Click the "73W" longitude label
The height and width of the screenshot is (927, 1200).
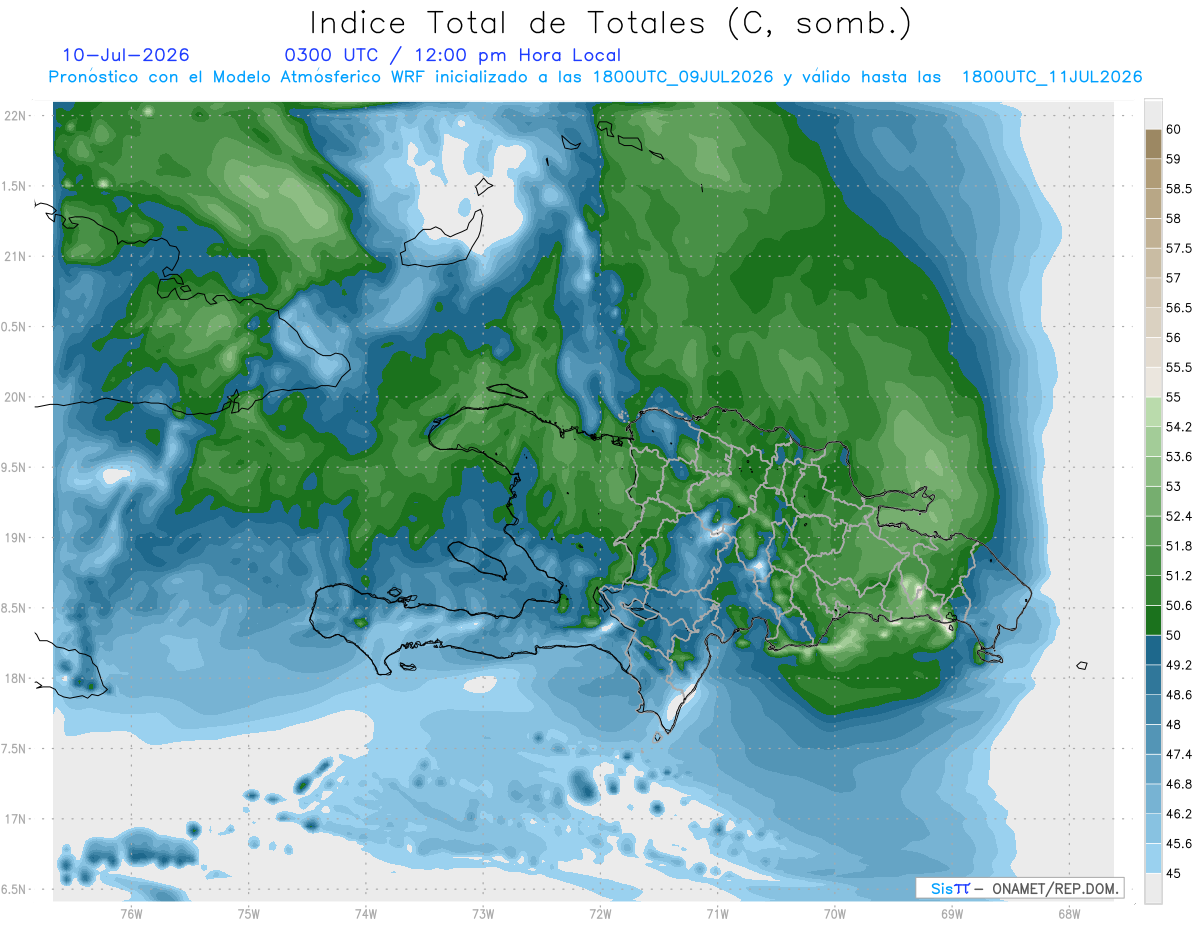(483, 913)
